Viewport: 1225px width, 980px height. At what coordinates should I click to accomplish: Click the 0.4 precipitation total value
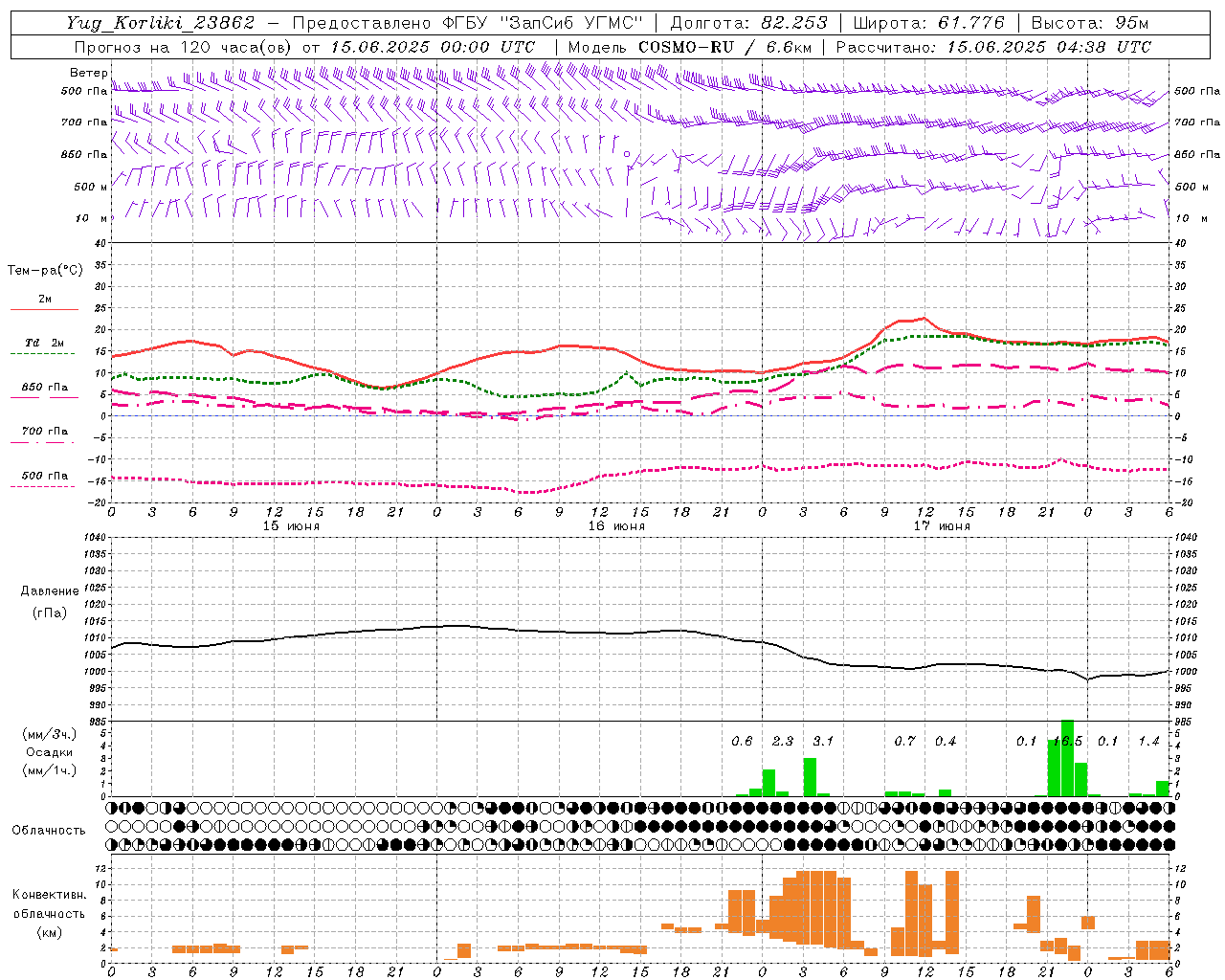(x=946, y=742)
